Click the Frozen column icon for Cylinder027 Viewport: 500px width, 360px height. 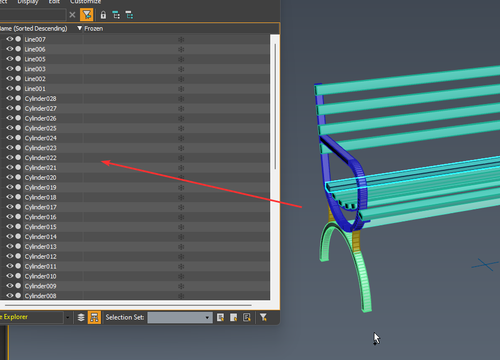(181, 108)
